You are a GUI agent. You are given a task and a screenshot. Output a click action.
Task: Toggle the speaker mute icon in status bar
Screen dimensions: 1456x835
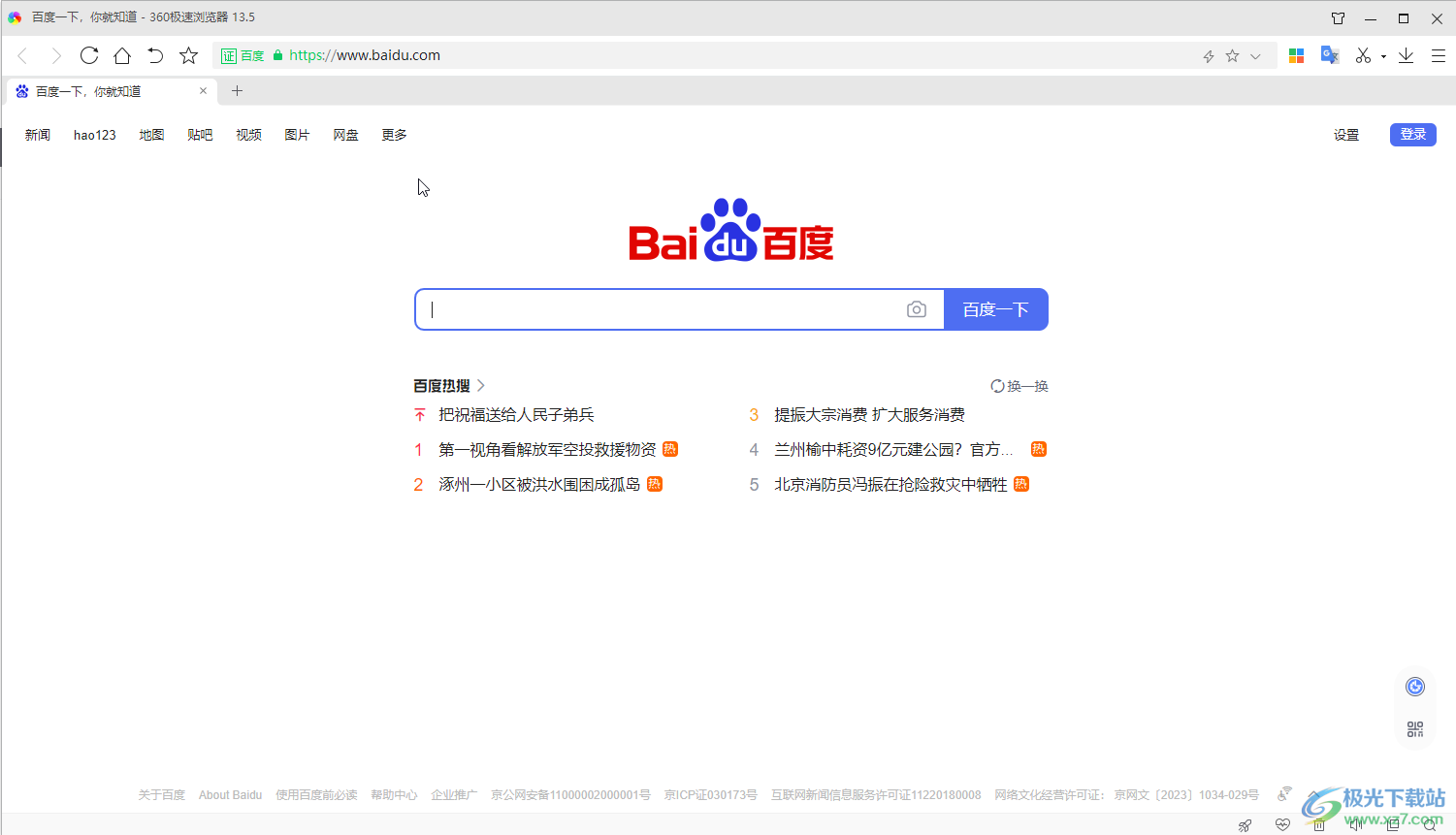1356,825
